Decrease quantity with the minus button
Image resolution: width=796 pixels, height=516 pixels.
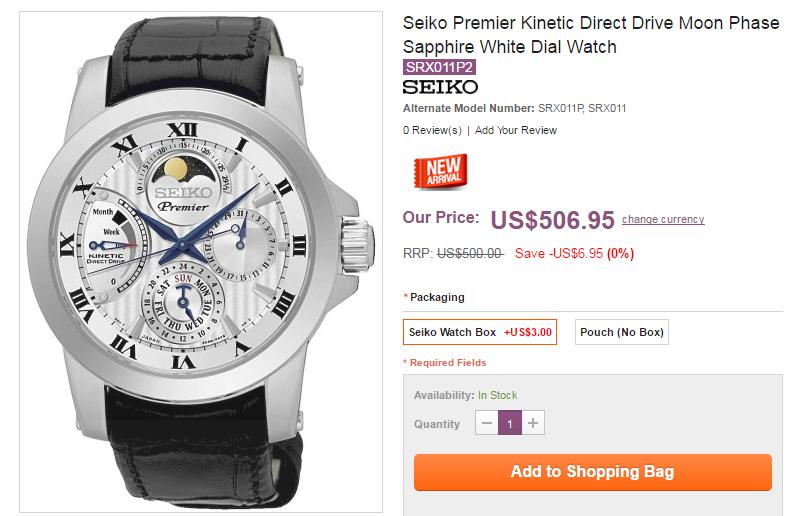487,424
